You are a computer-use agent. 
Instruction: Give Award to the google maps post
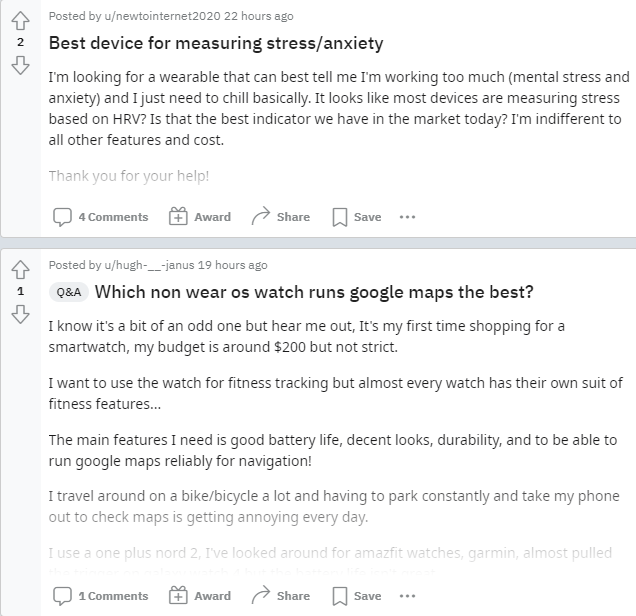click(200, 596)
